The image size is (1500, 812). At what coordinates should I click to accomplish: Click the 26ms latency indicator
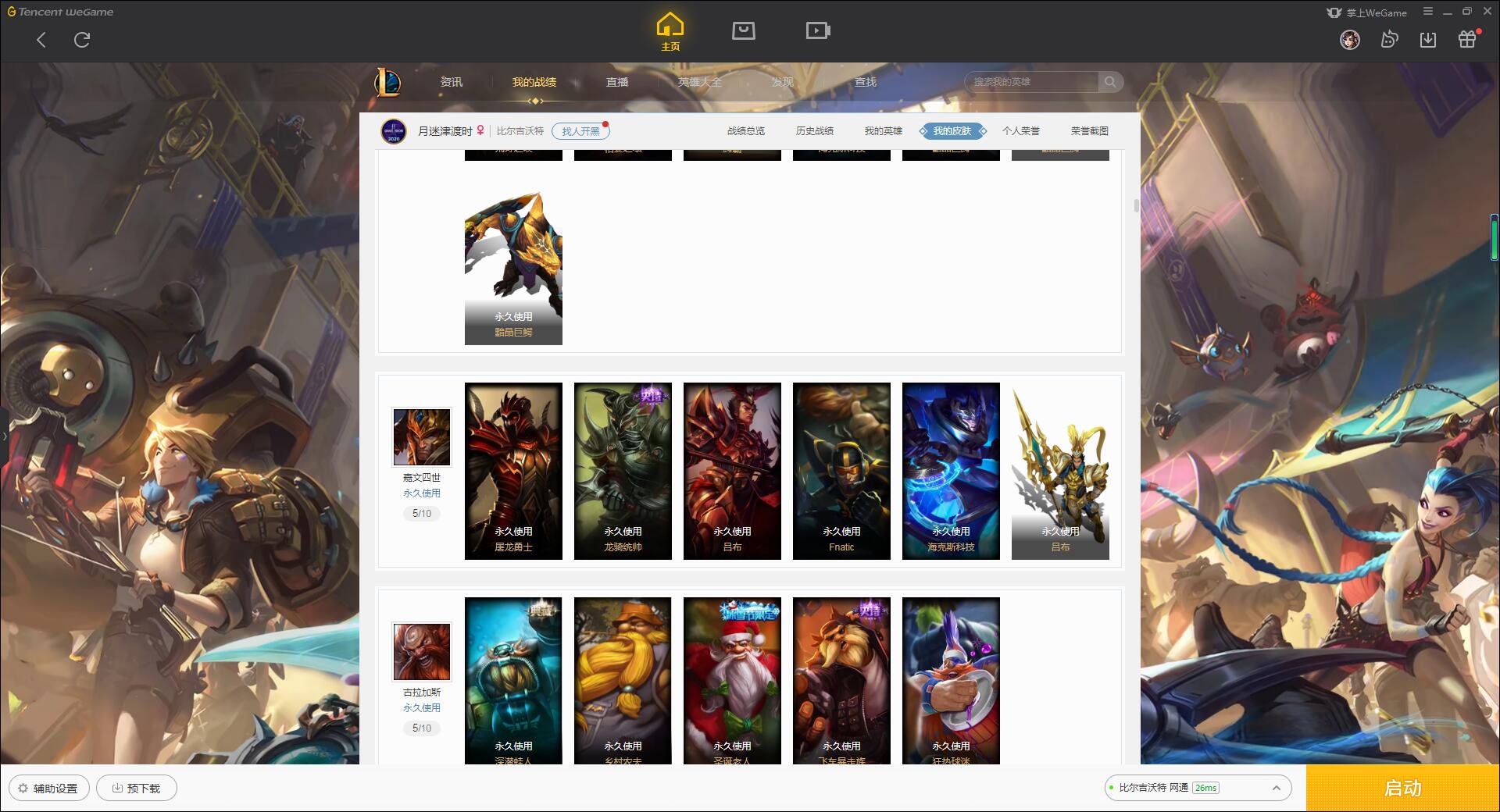pyautogui.click(x=1205, y=788)
